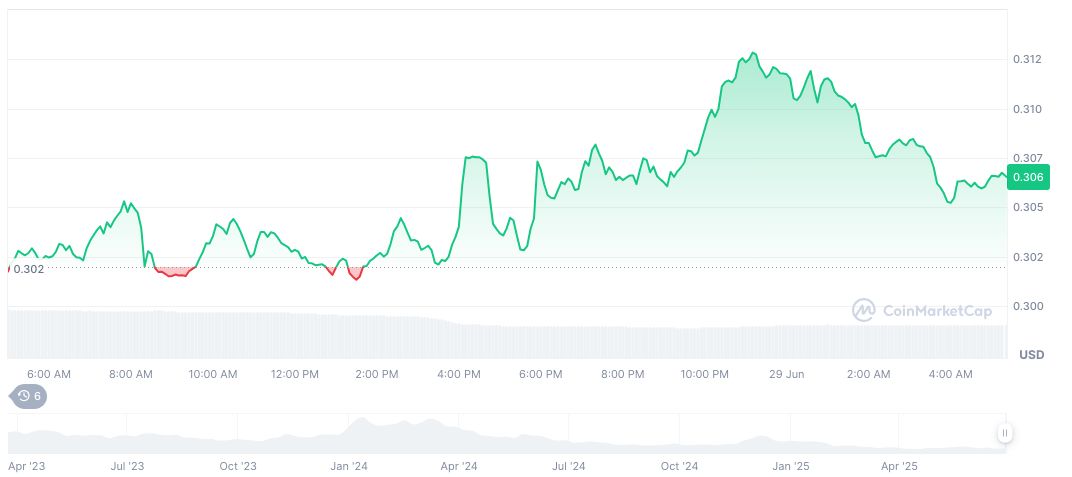
Task: Click the CoinMarketCap watermark logo
Action: click(x=922, y=311)
